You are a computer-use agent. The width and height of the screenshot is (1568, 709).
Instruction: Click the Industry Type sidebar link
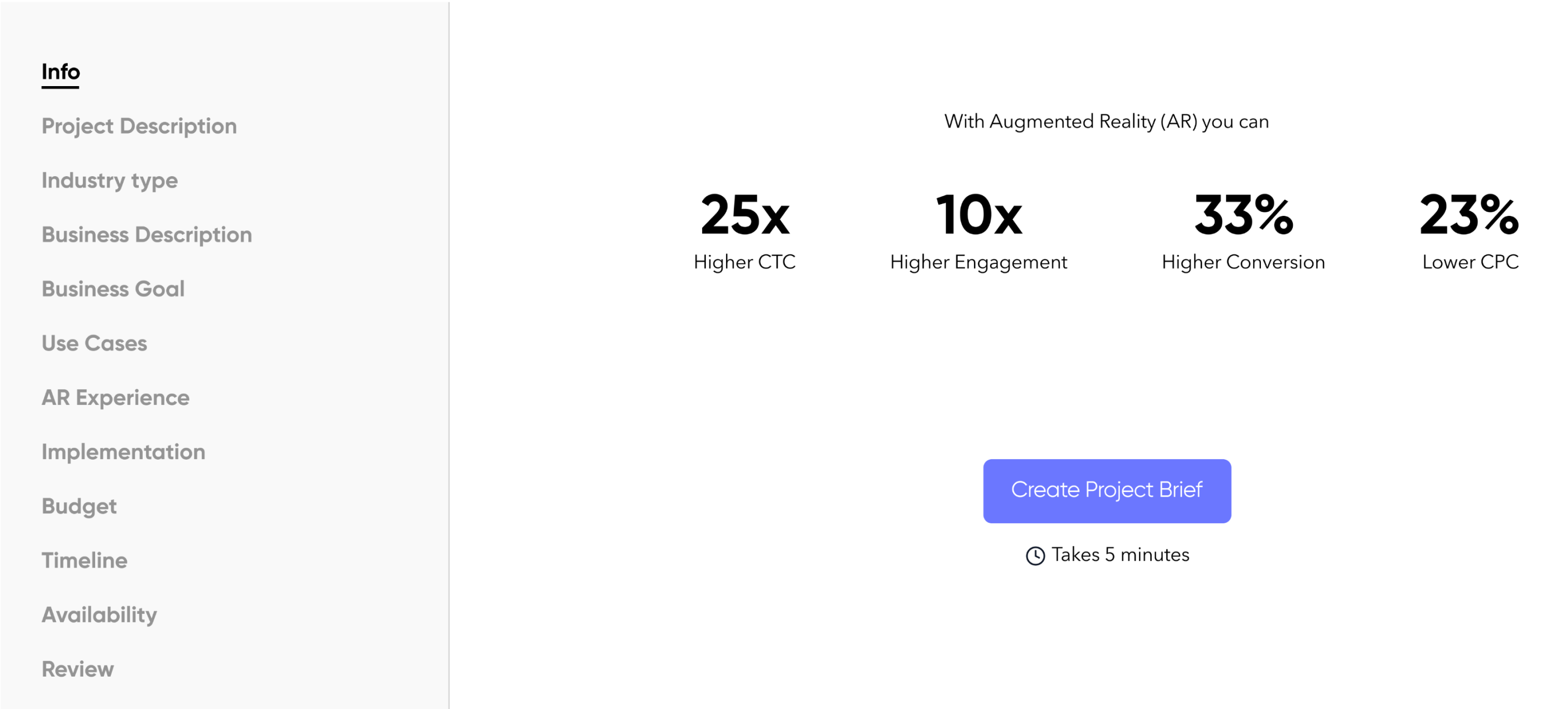click(x=109, y=180)
